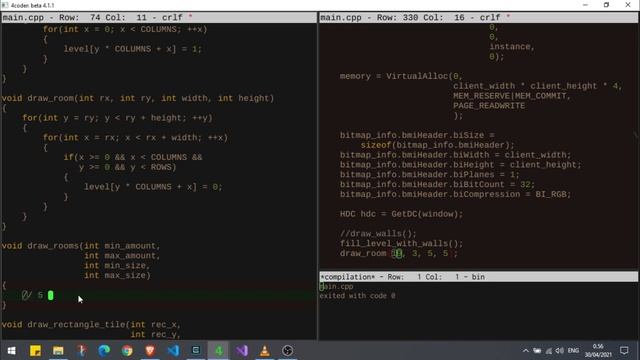Click the 'biCompression = BI_RGB;' line
Screen dimensions: 640x360
[x=456, y=194]
